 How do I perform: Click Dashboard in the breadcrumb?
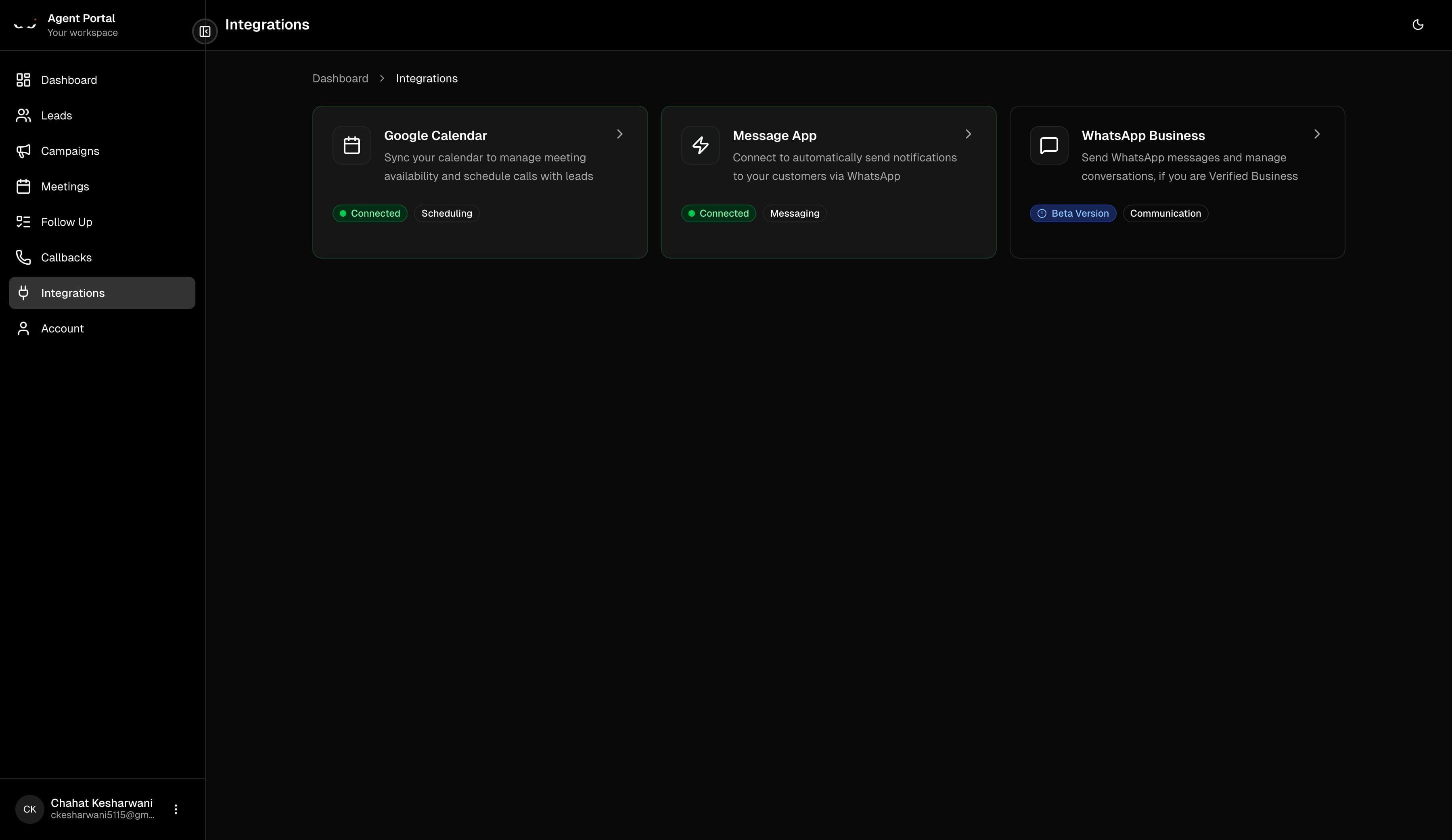(340, 78)
